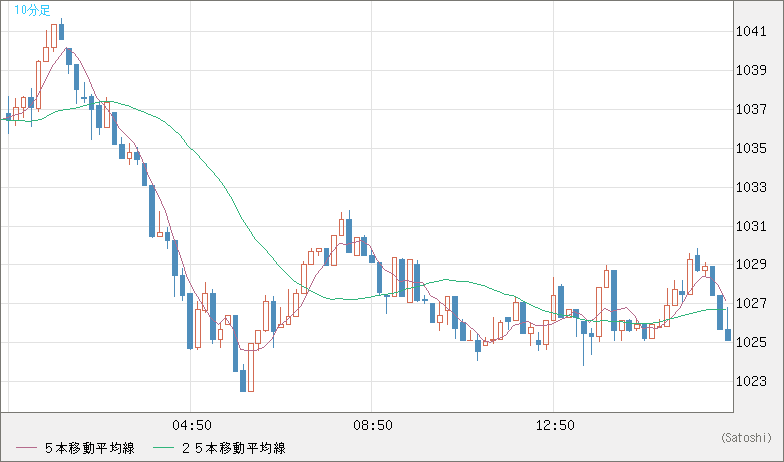The height and width of the screenshot is (462, 784).
Task: Select the 5本移動平均線 legend entry
Action: [x=90, y=448]
